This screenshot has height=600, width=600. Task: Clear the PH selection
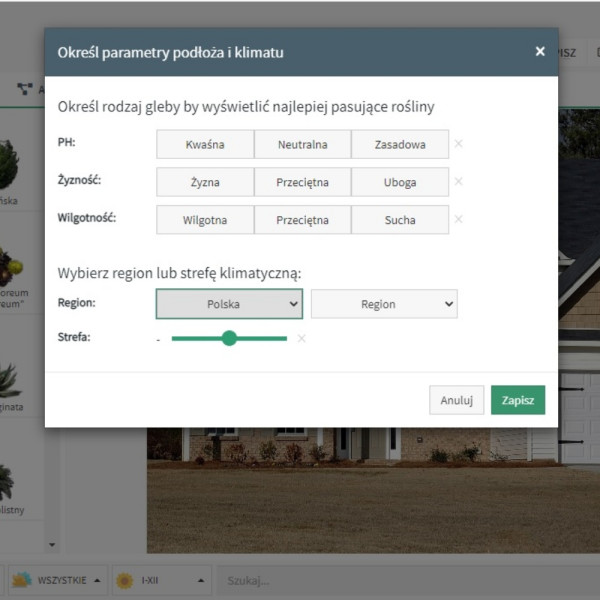click(x=458, y=144)
